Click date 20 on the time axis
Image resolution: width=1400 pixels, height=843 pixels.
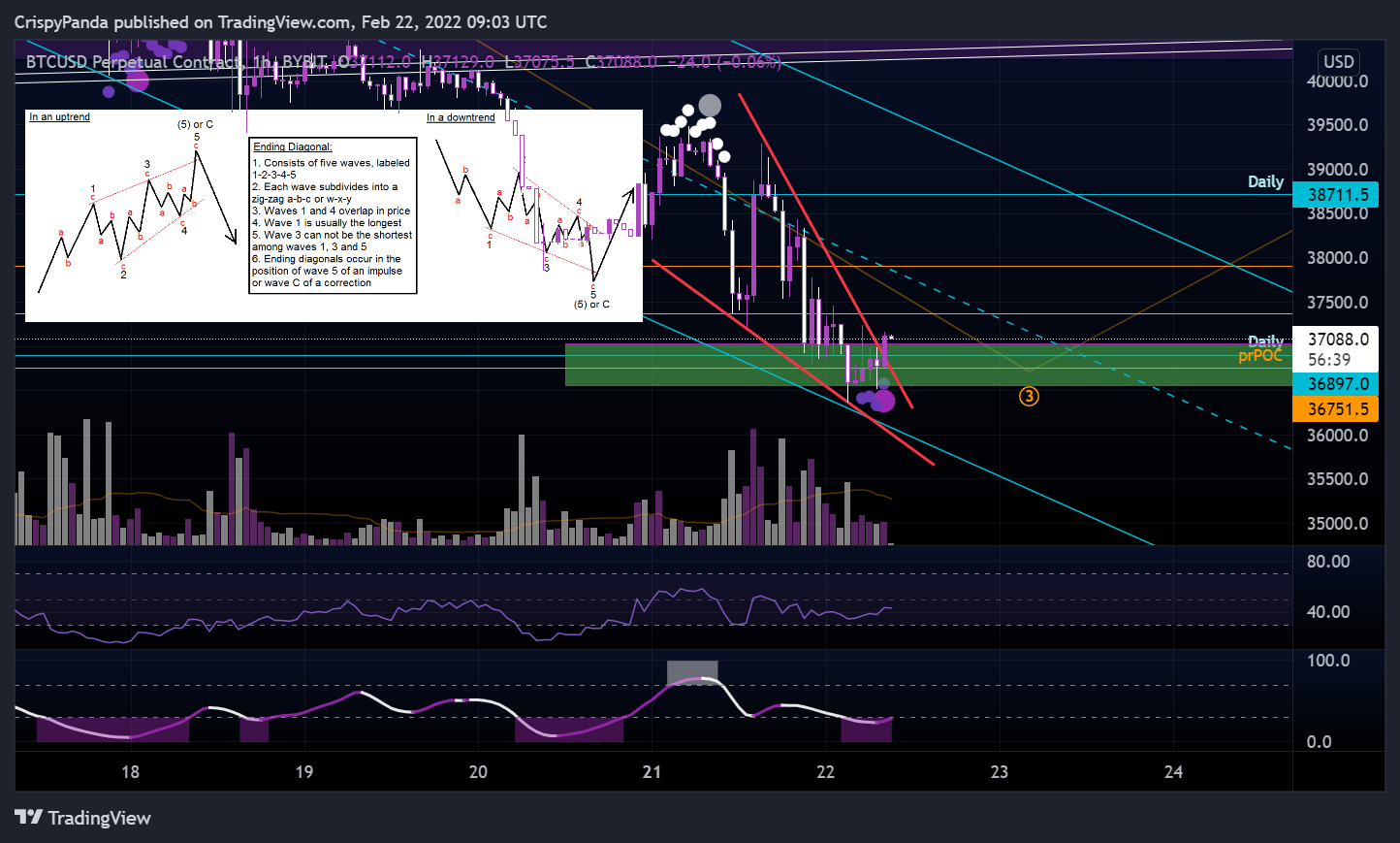pos(478,772)
